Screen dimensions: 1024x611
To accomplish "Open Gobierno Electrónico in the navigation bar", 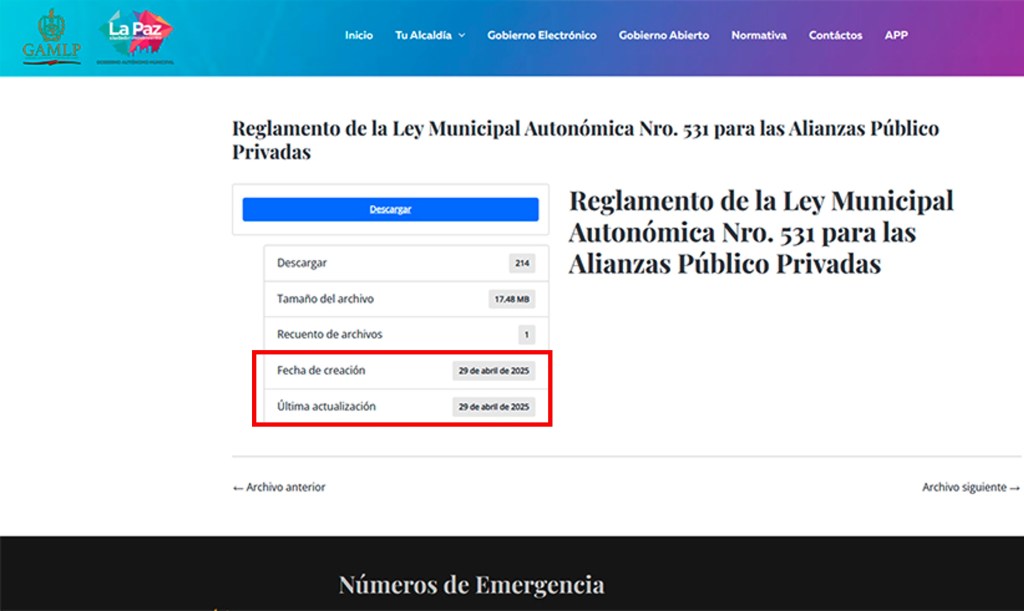I will pos(541,35).
